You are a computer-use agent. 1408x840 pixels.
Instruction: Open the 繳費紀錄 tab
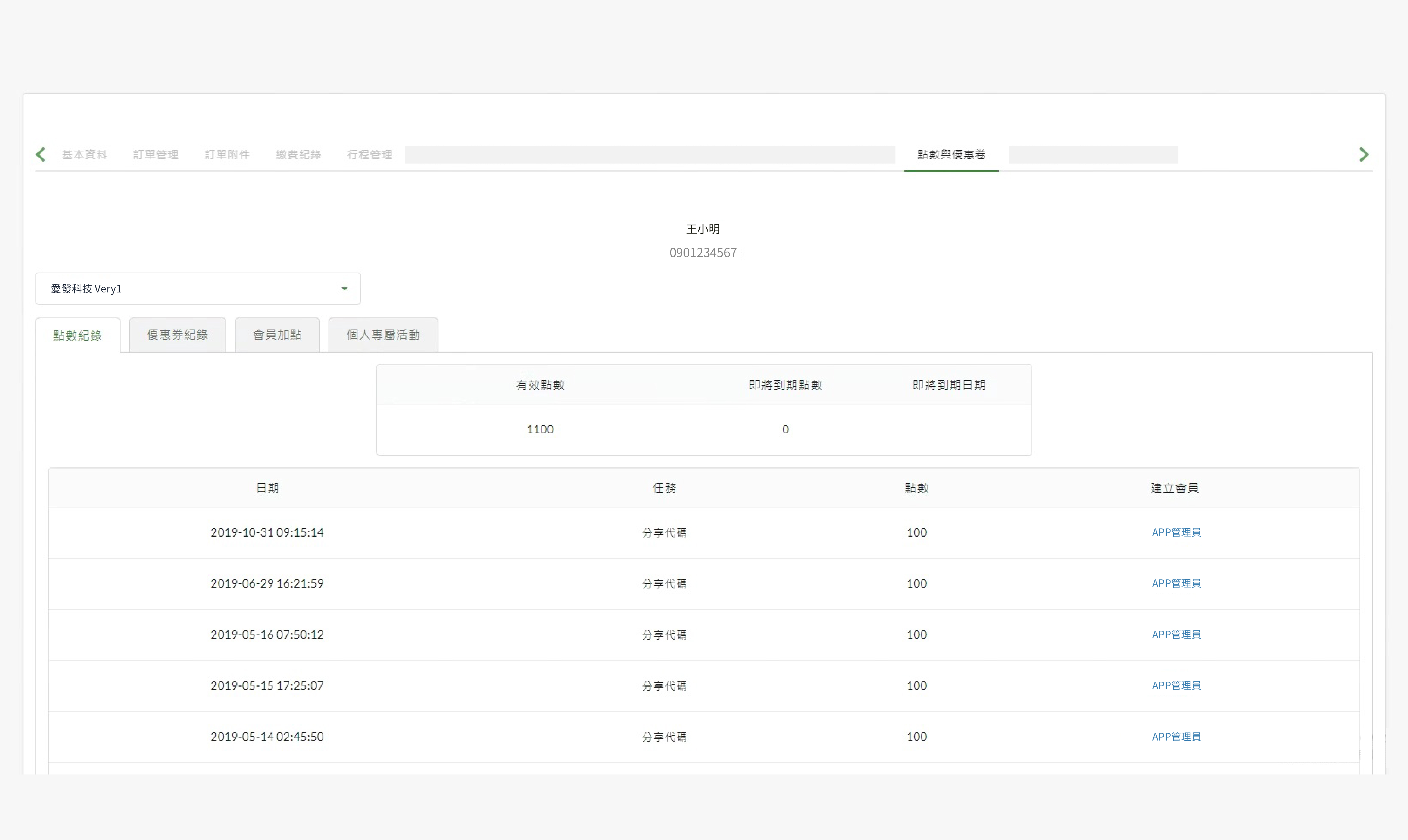click(299, 155)
